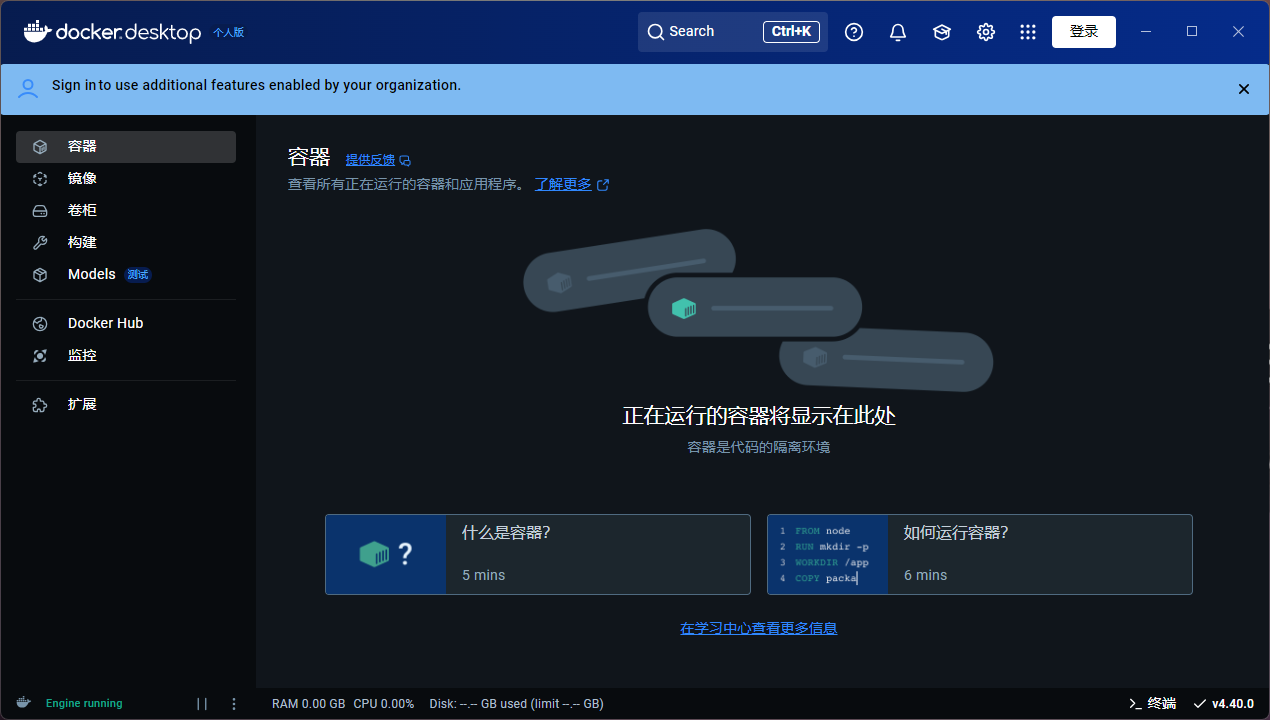Click the feedback icon beside 提供反馈
The height and width of the screenshot is (720, 1270).
405,160
